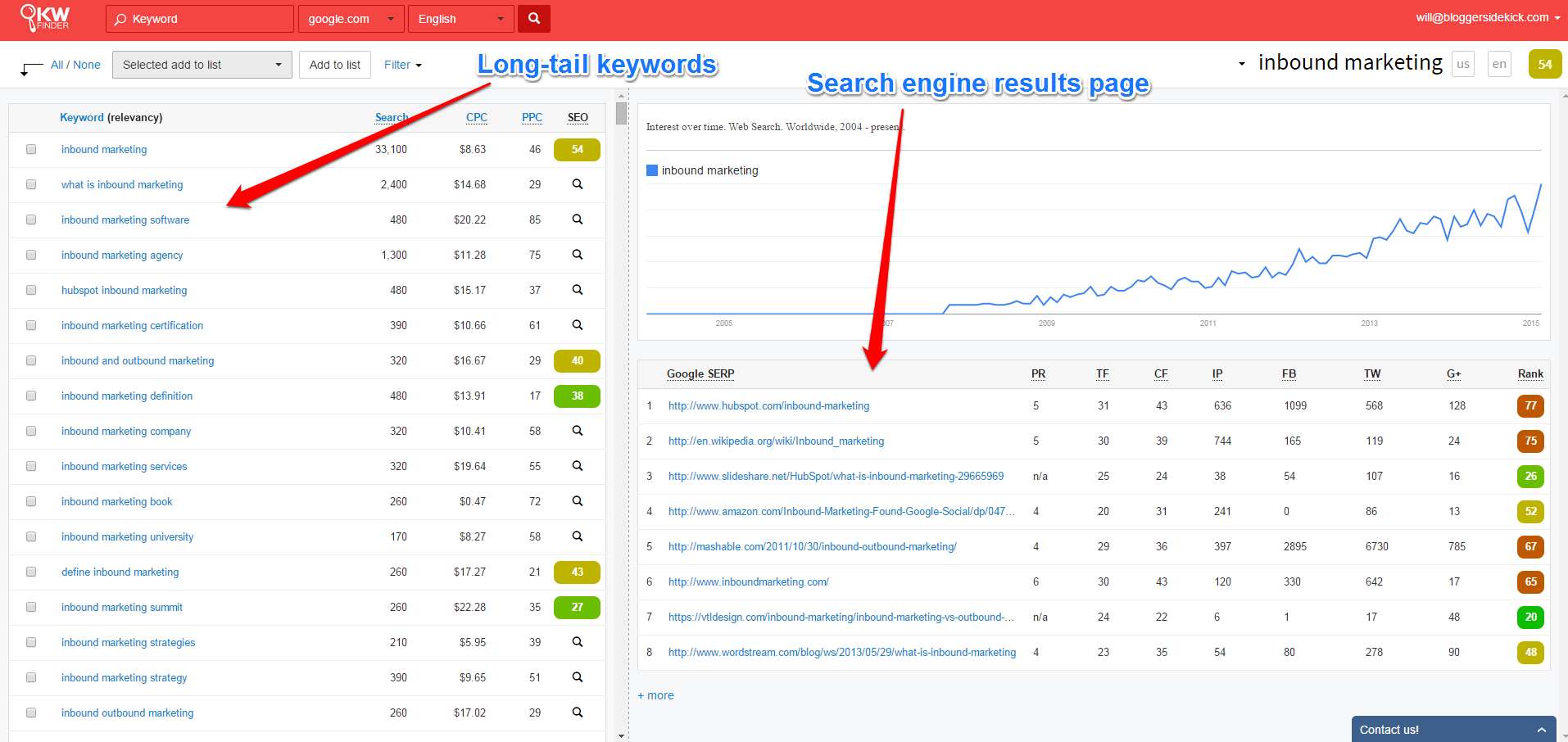Tick checkbox for 'inbound marketing software'
This screenshot has width=1568, height=742.
coord(31,219)
